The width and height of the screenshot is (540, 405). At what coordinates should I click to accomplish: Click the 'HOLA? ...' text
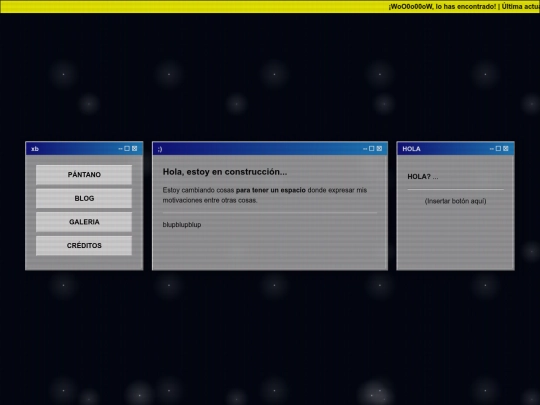[x=423, y=177]
